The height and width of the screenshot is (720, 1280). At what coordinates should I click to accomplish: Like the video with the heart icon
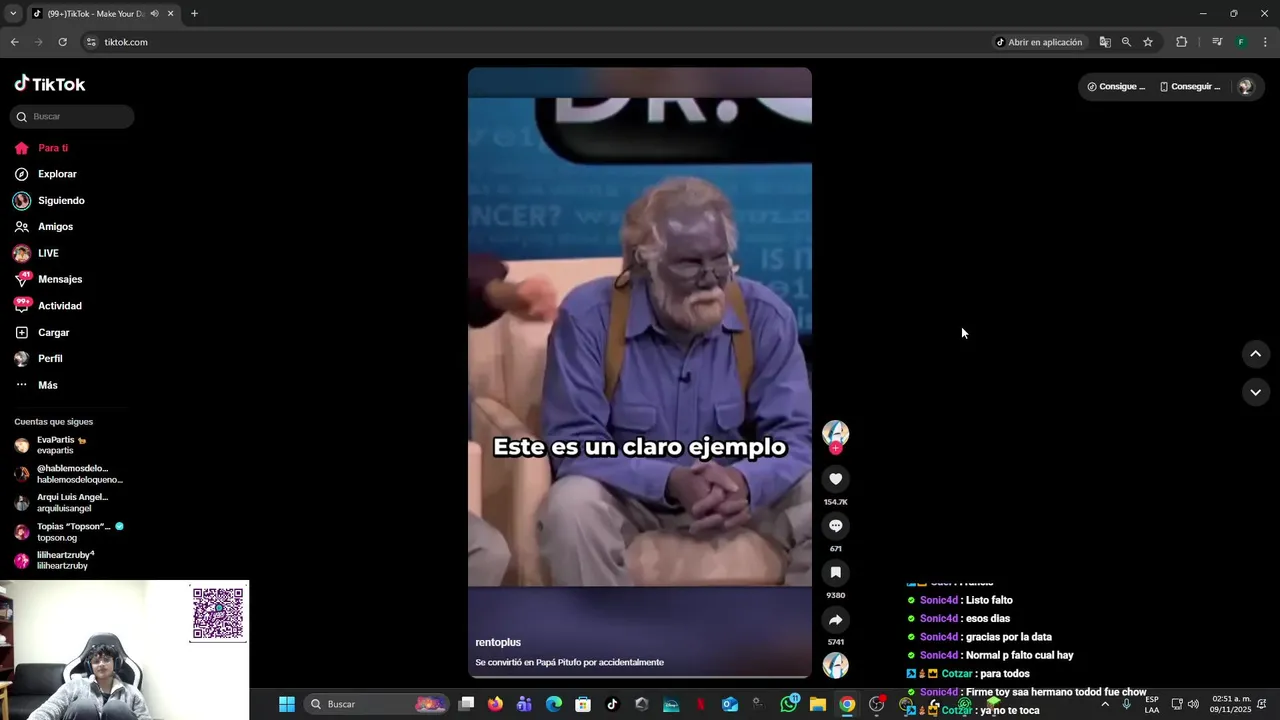[835, 479]
